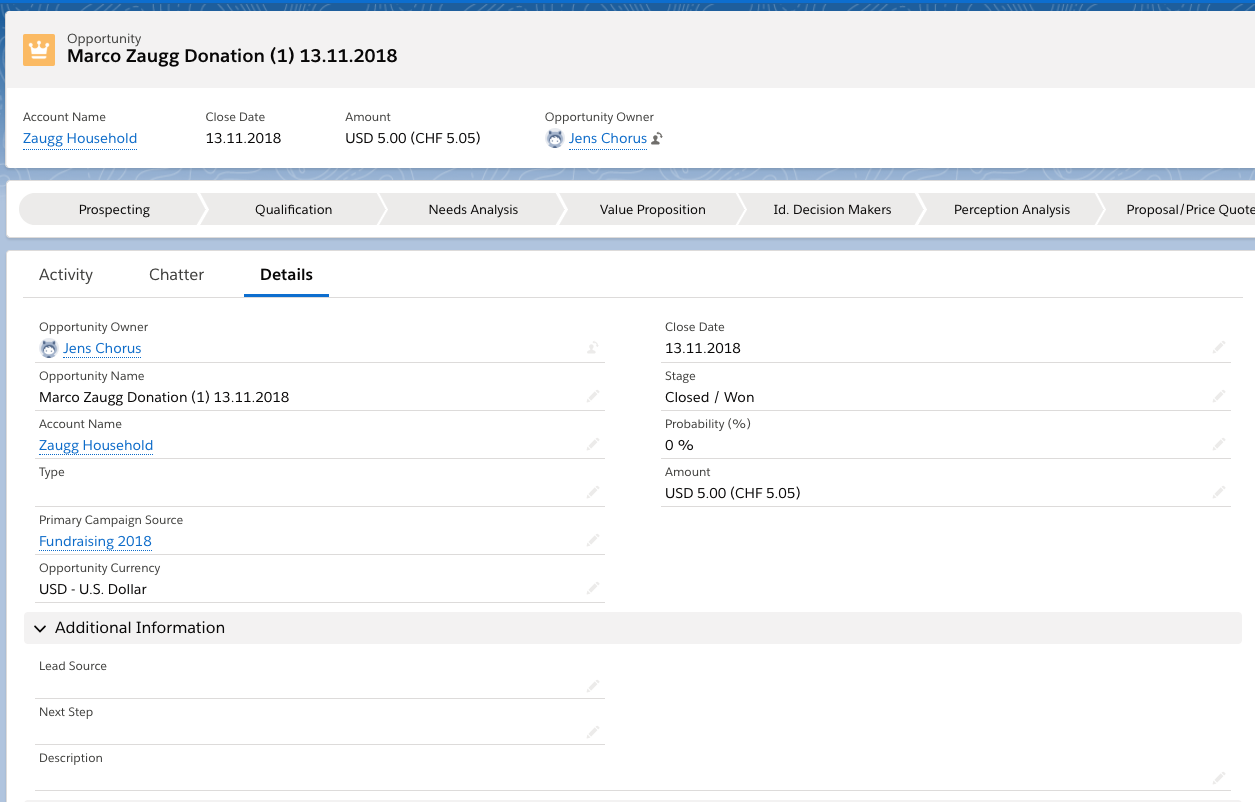Viewport: 1255px width, 802px height.
Task: Click the pencil icon to edit Description
Action: pyautogui.click(x=1219, y=777)
